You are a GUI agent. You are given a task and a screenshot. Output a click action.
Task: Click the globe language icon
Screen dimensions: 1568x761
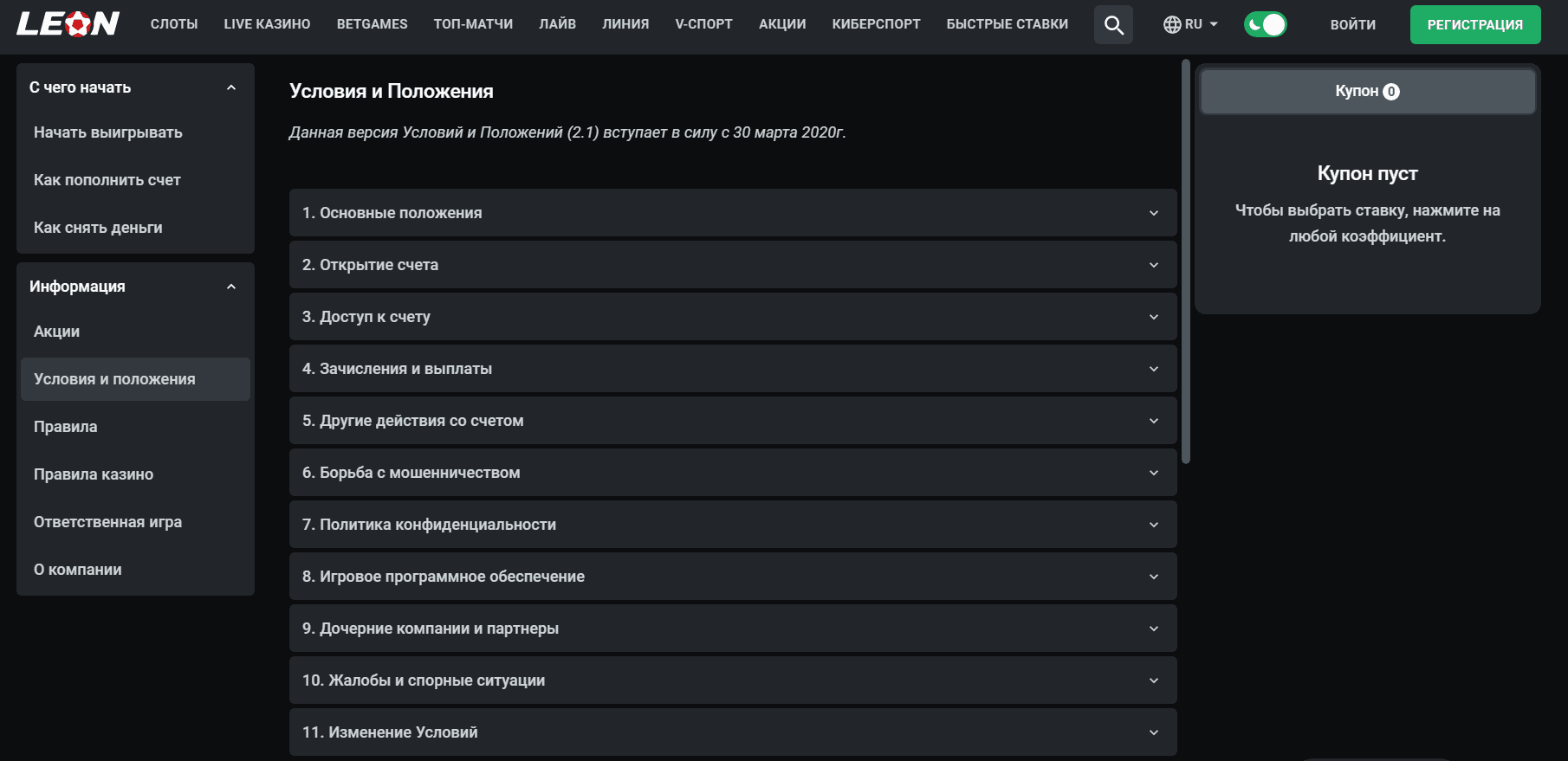point(1172,24)
